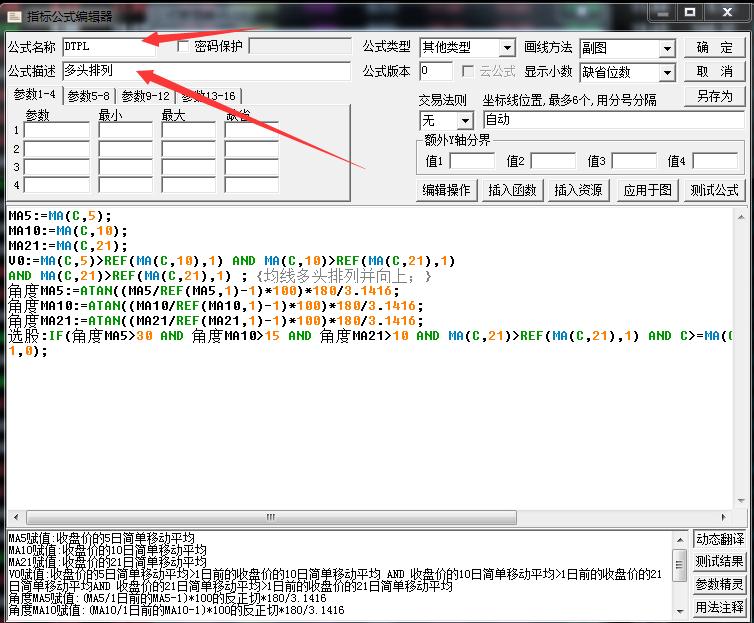The image size is (754, 623).
Task: Click the 应用于图 button
Action: pyautogui.click(x=647, y=190)
